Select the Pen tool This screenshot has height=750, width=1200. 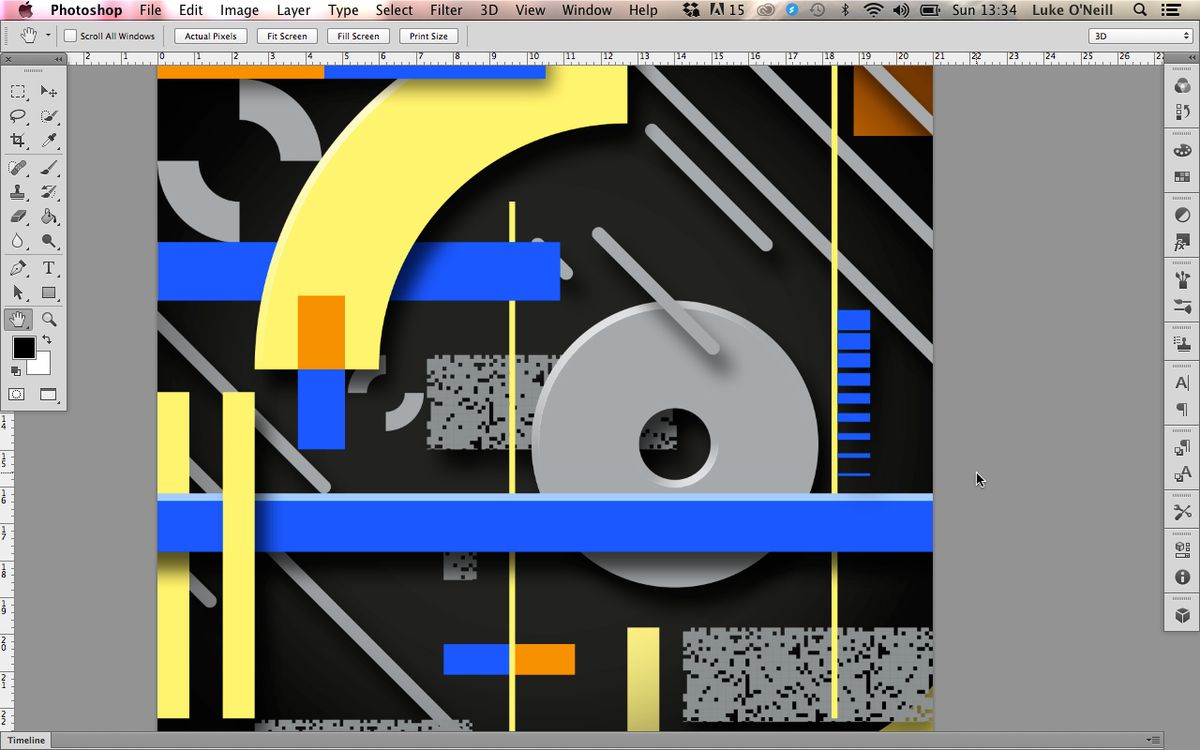(x=18, y=268)
